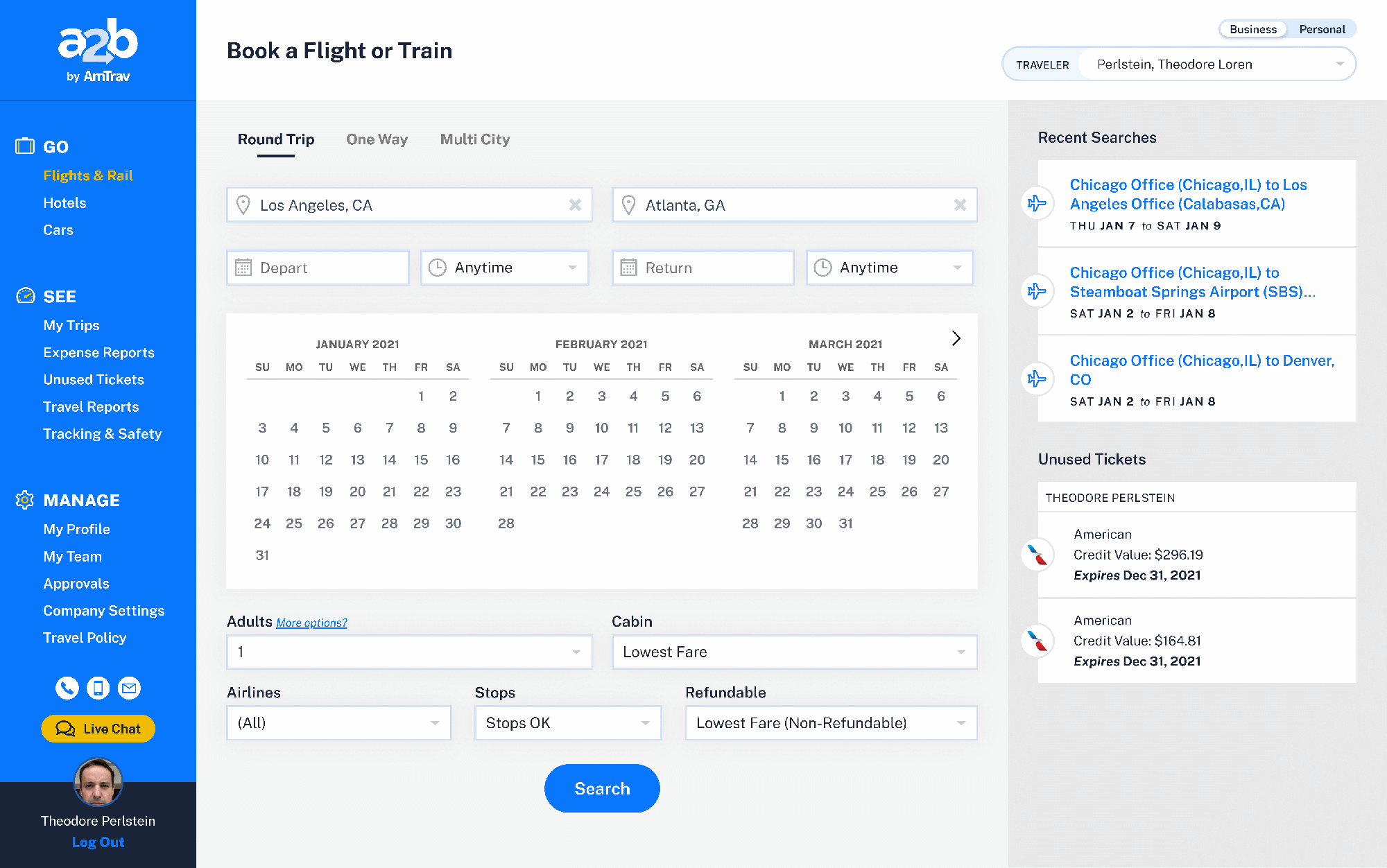Switch to Personal travel mode

(1321, 29)
